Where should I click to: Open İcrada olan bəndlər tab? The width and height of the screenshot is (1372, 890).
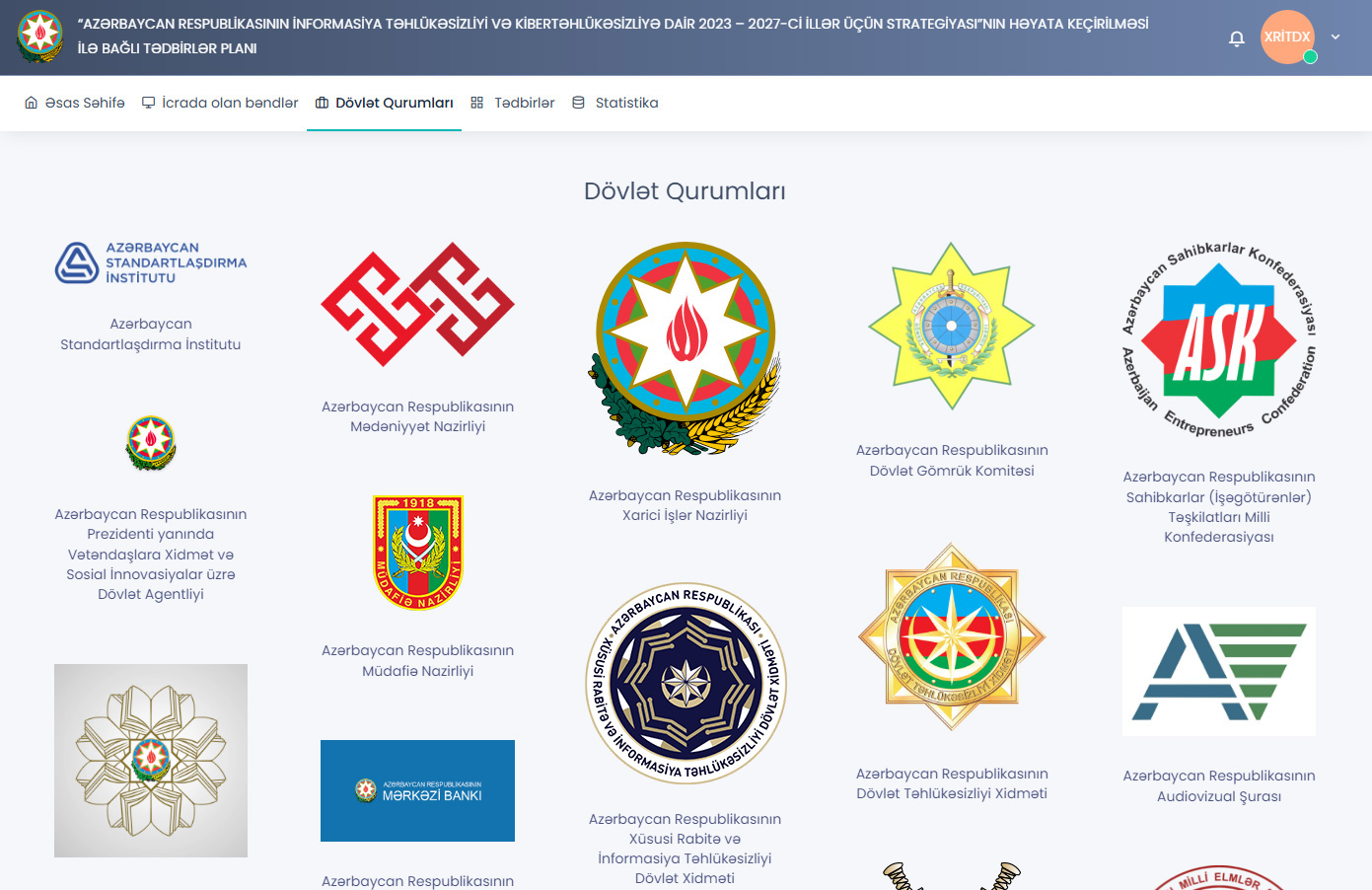[x=220, y=103]
